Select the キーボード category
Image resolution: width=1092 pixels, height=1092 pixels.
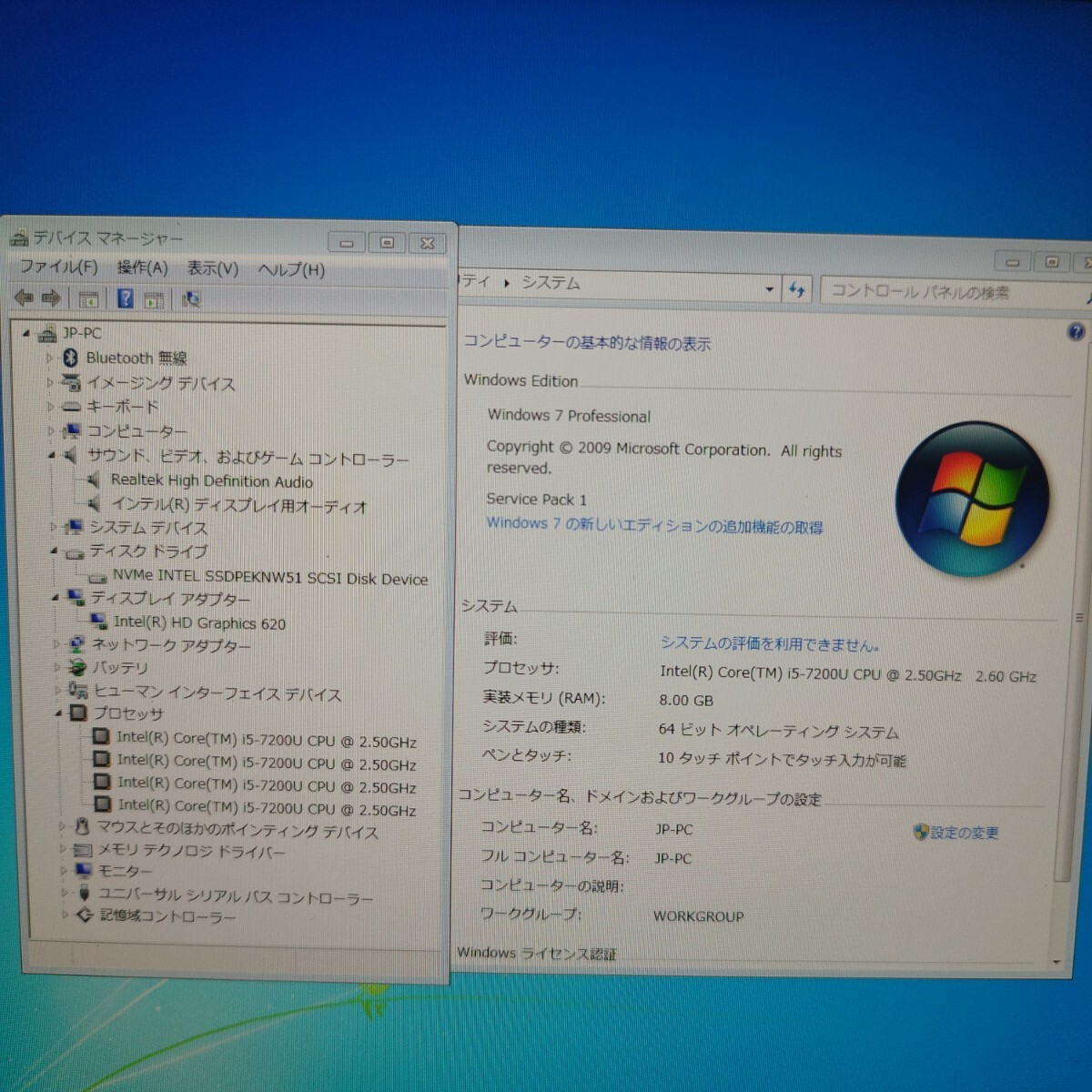point(122,406)
